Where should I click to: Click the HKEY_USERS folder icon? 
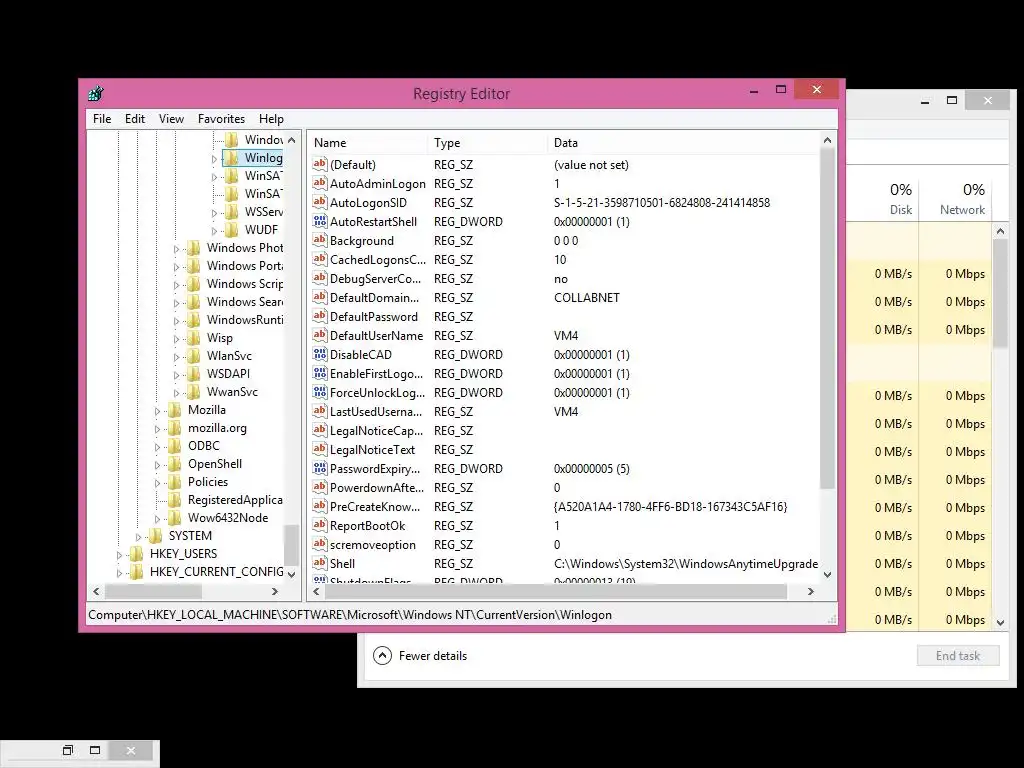137,554
